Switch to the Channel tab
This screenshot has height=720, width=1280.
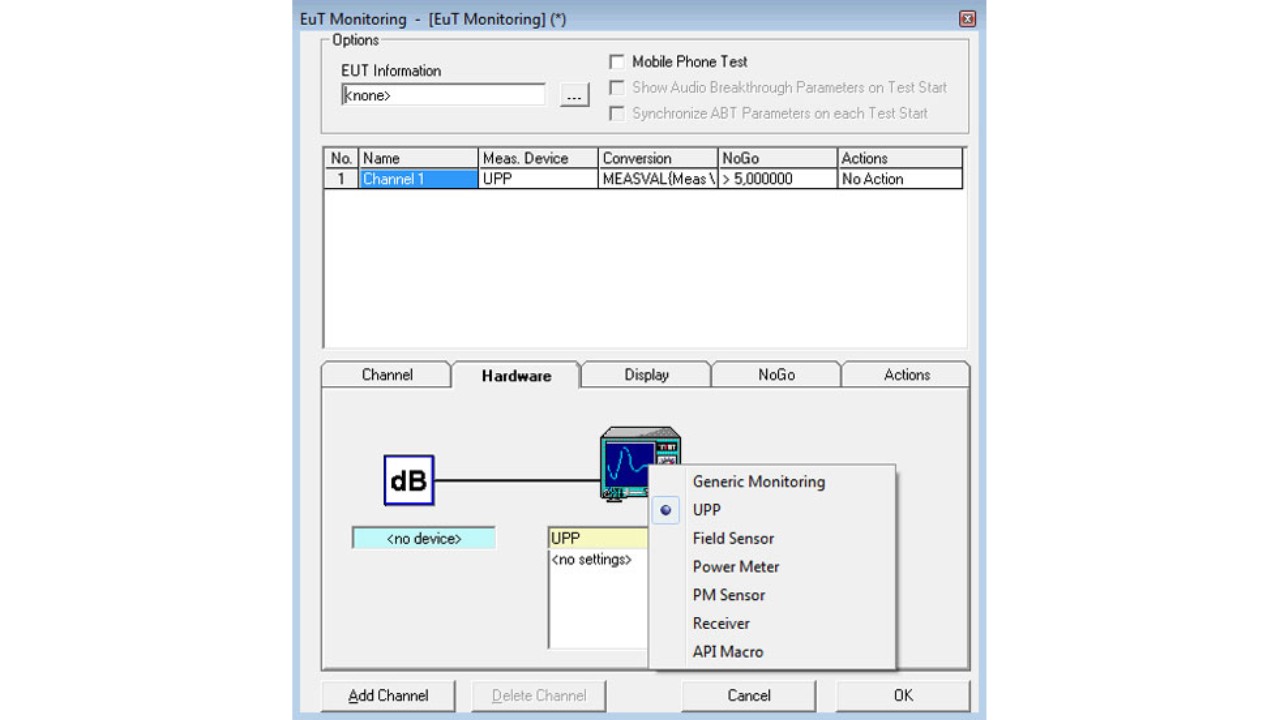387,375
